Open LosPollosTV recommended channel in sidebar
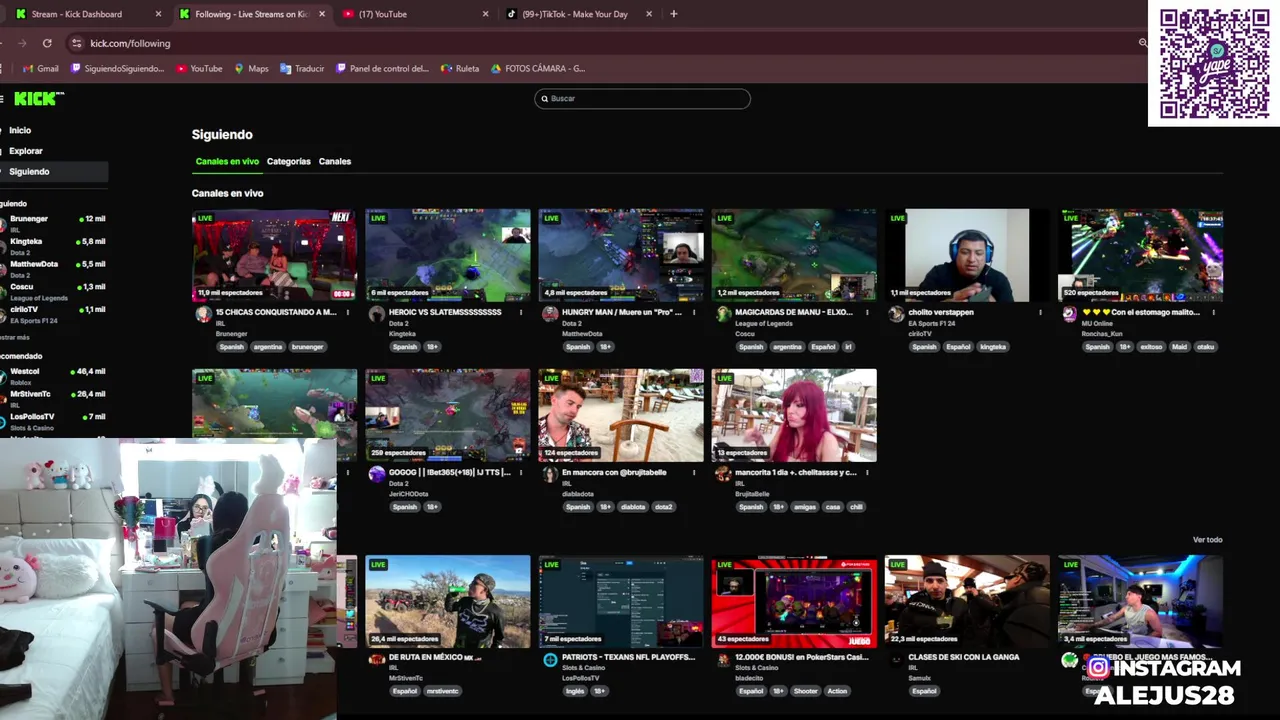Screen dimensions: 1280x720 click(x=54, y=421)
